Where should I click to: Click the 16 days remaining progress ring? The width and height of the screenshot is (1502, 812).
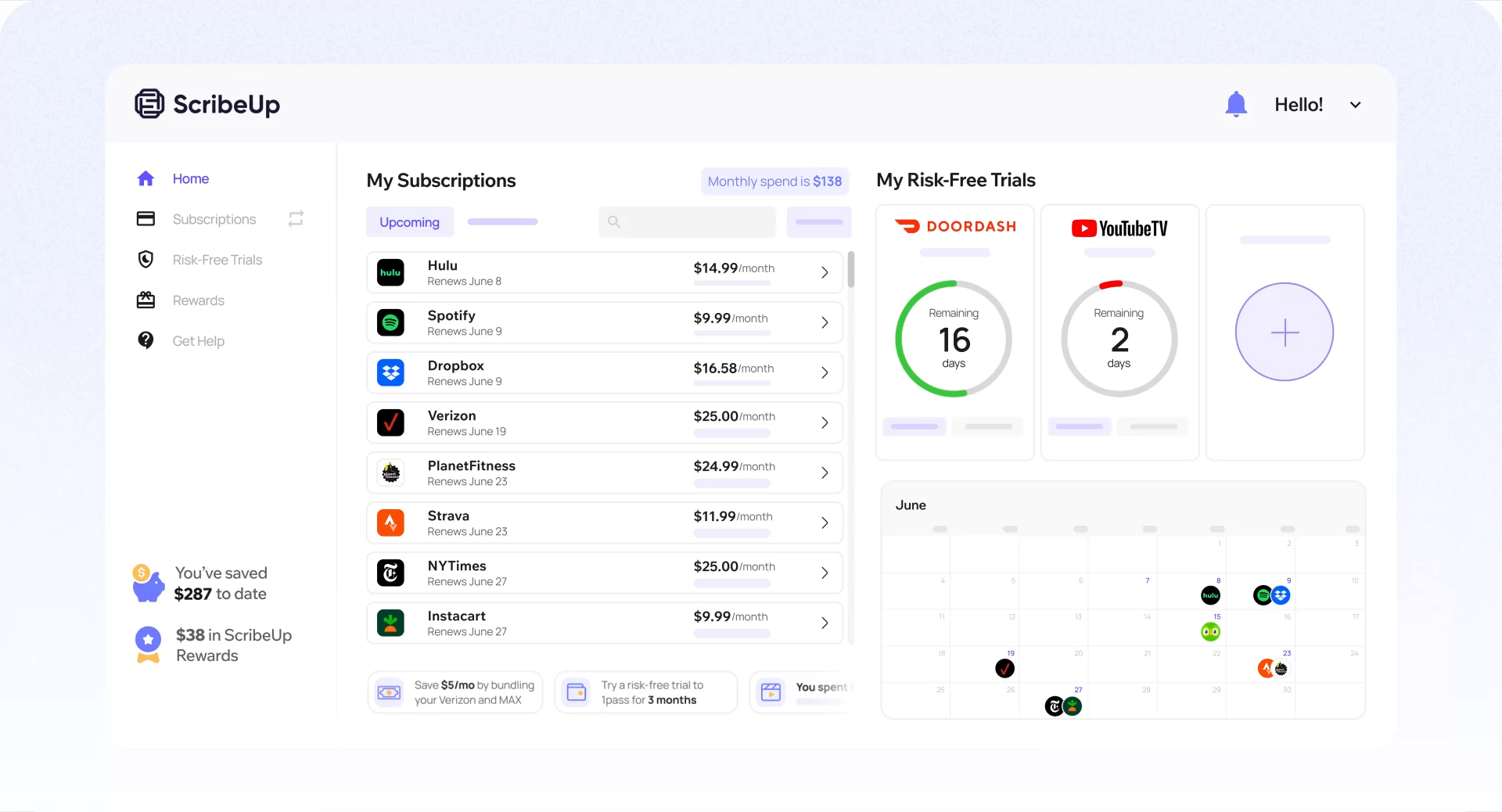pos(954,339)
